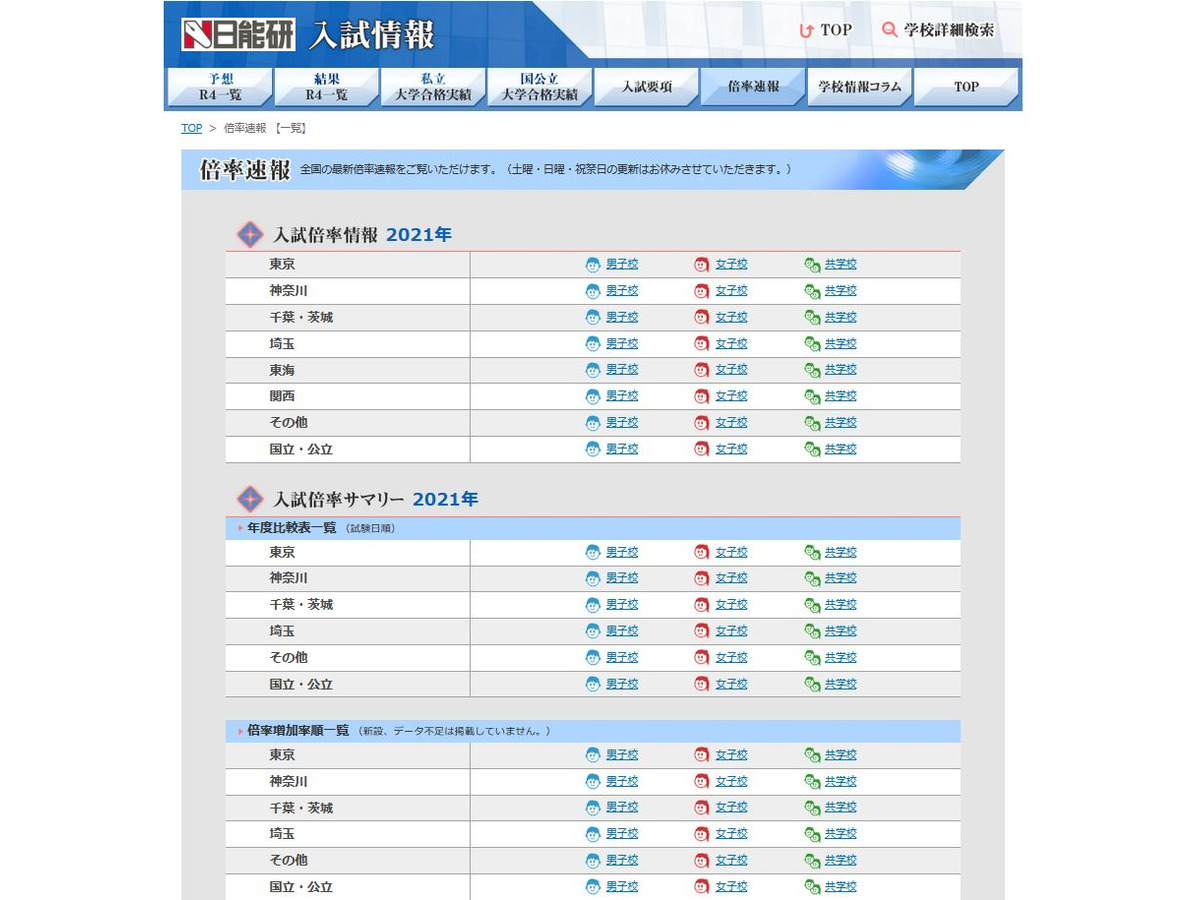This screenshot has height=900, width=1200.
Task: Open the 入試要項 tab
Action: [x=646, y=87]
